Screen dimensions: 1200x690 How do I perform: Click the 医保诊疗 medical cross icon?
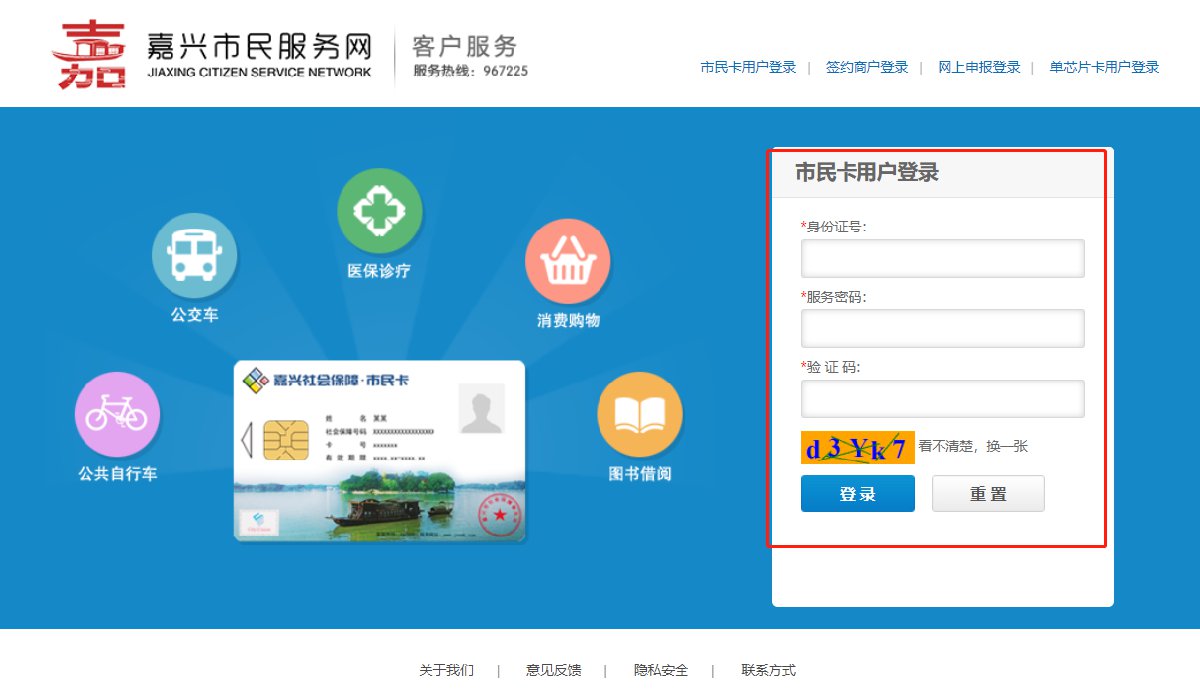click(x=379, y=211)
